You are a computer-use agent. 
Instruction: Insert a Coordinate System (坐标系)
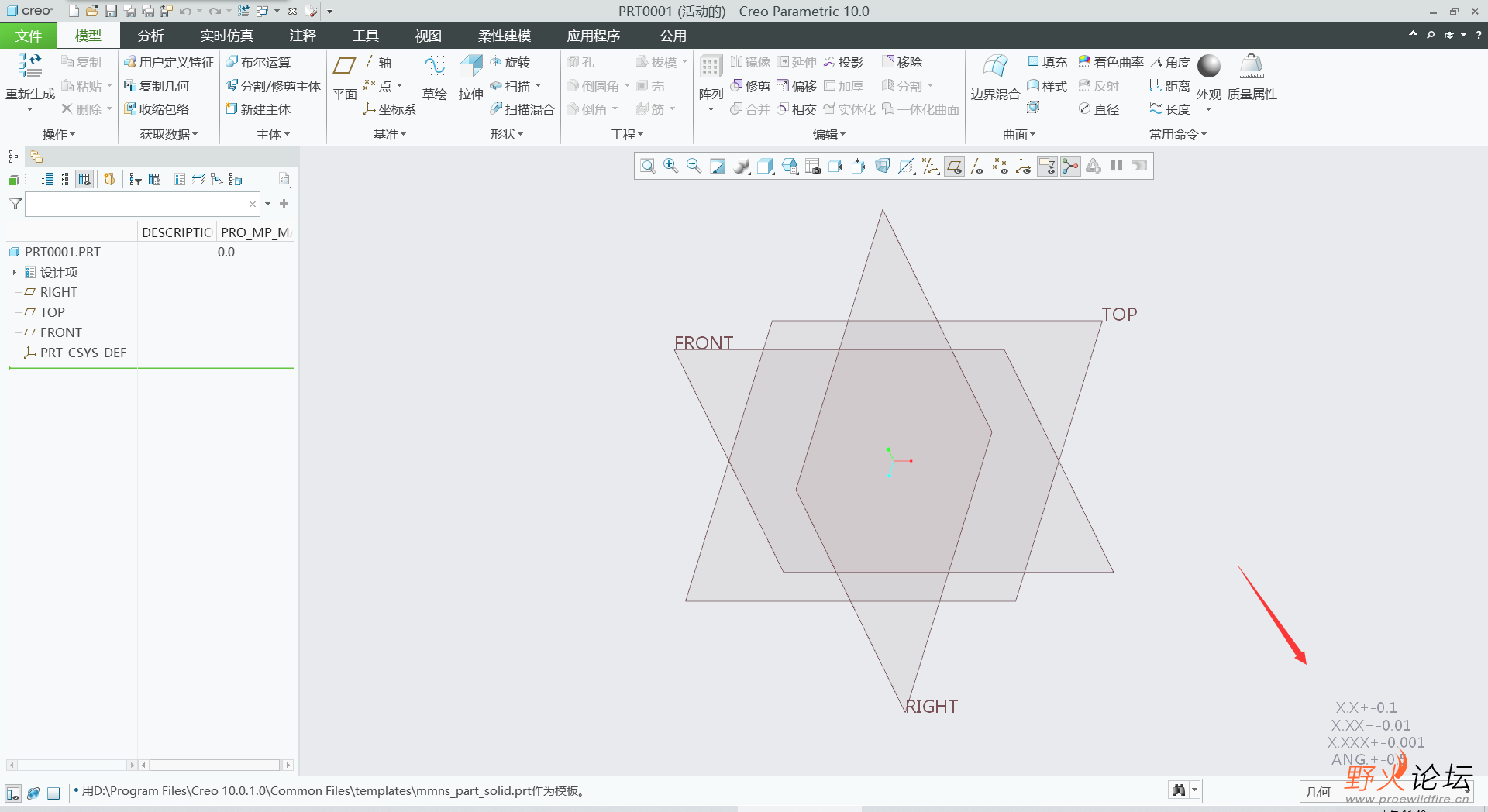(x=390, y=109)
